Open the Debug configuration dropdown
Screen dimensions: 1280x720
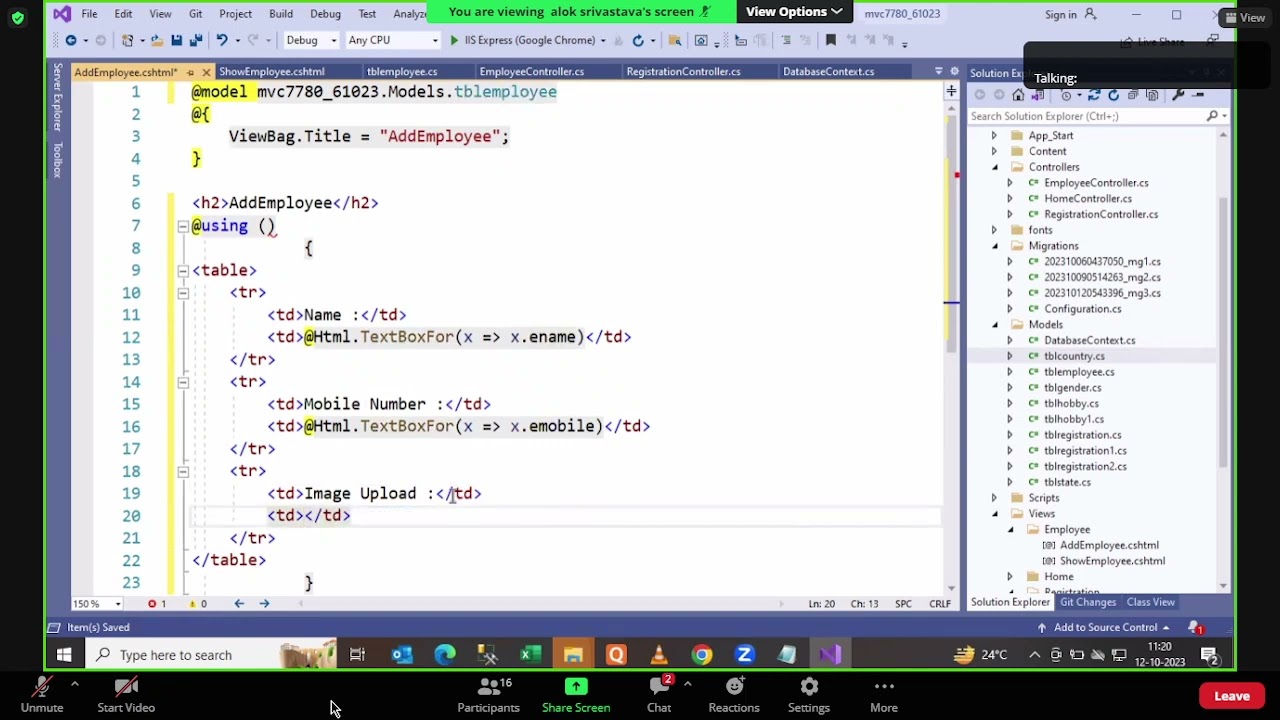point(311,40)
